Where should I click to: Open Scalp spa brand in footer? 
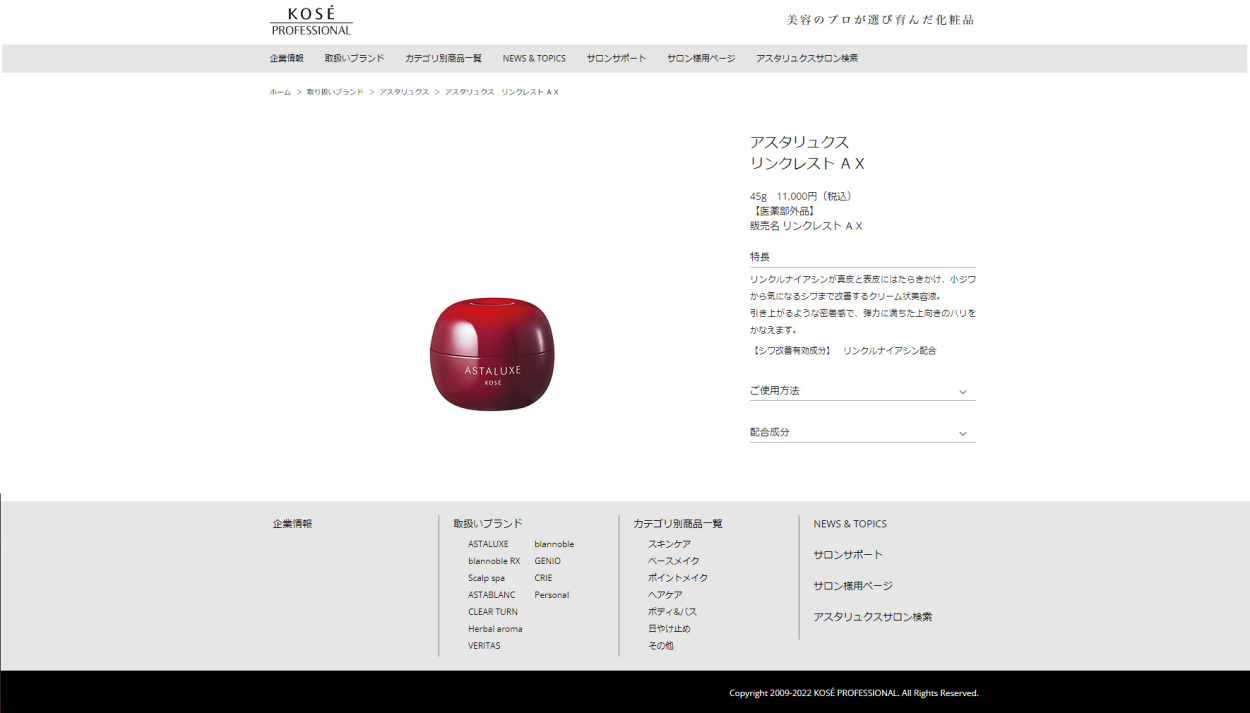point(486,578)
